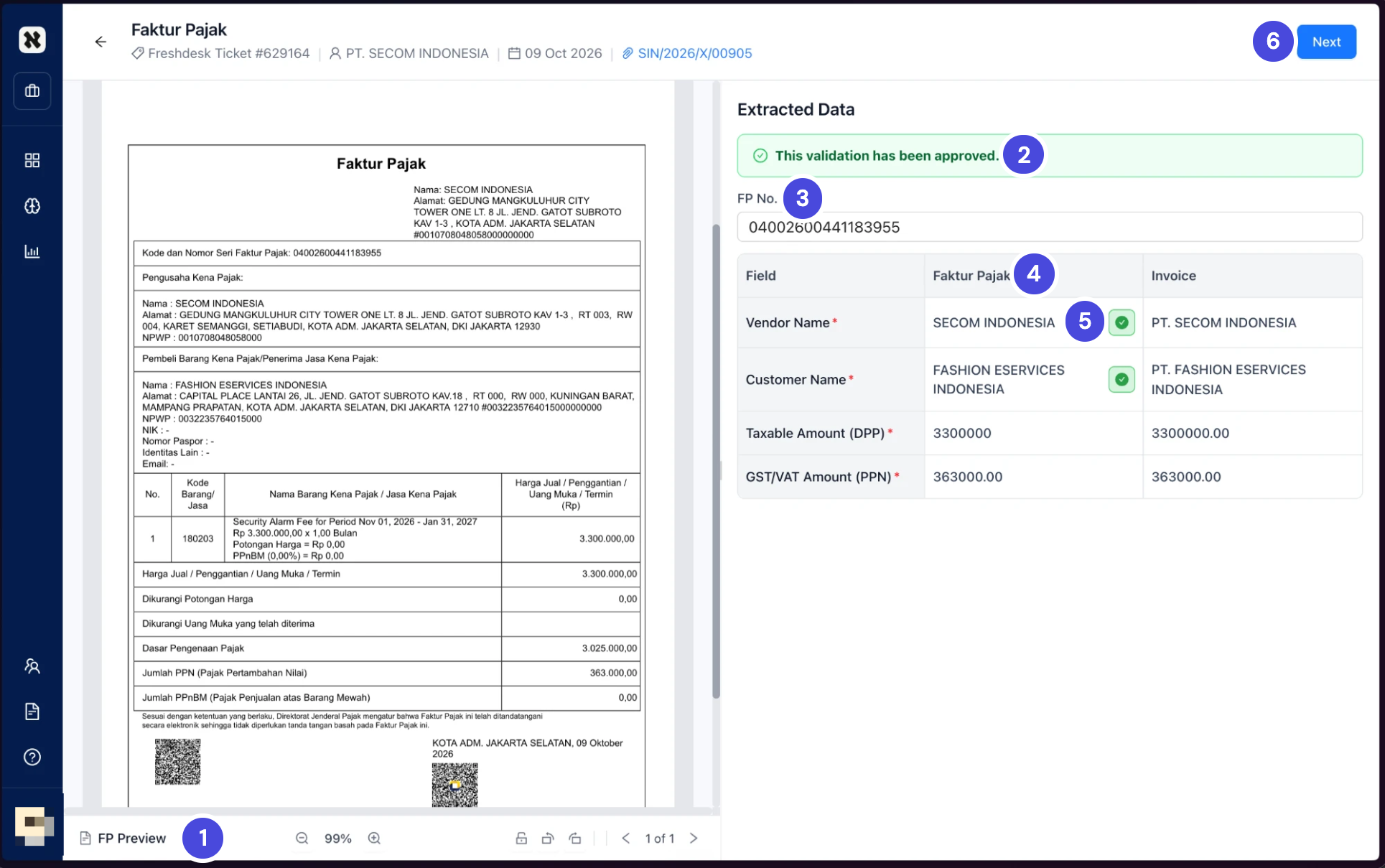The image size is (1385, 868).
Task: Click the '1 of 1' page indicator
Action: [x=659, y=839]
